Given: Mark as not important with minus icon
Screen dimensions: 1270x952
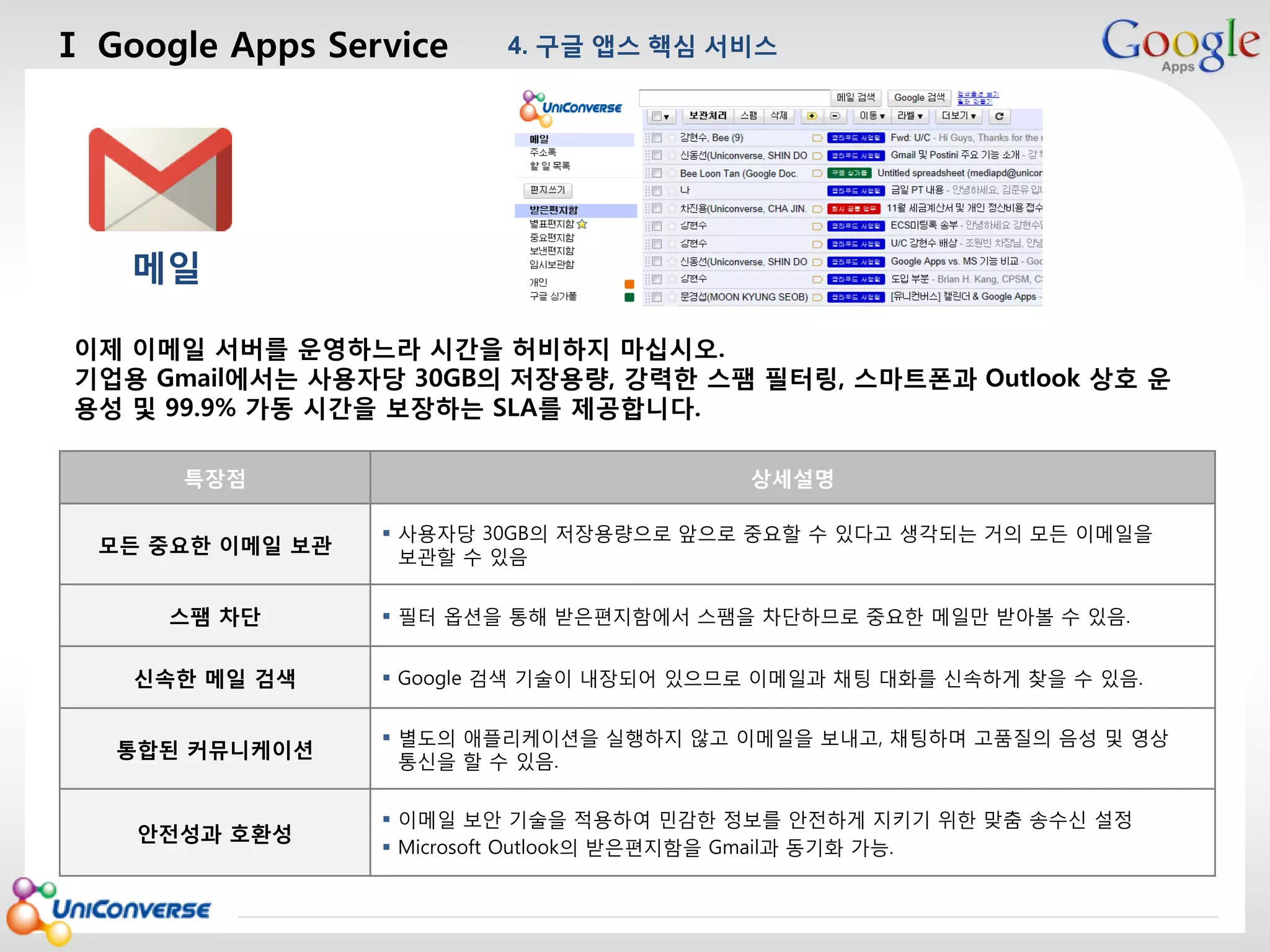Looking at the screenshot, I should 835,116.
